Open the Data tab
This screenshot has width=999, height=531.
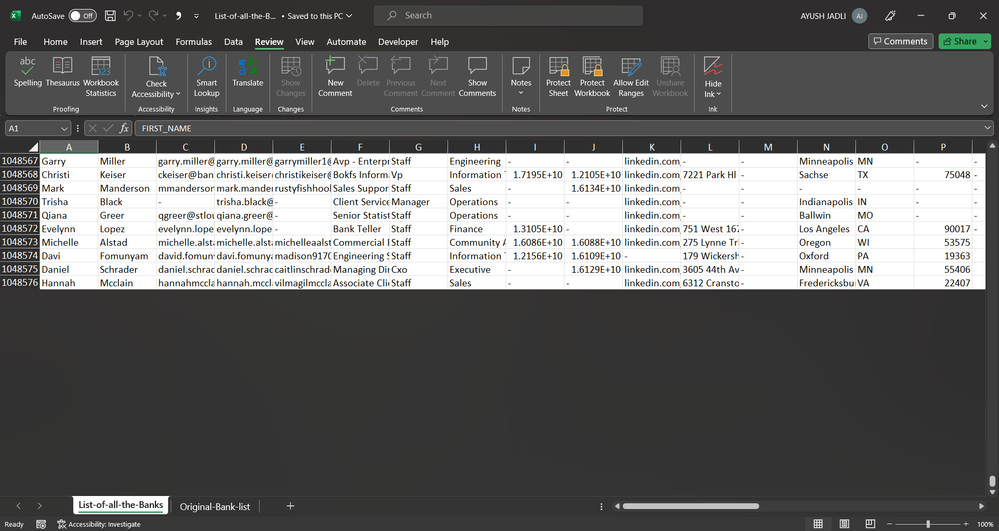[233, 41]
